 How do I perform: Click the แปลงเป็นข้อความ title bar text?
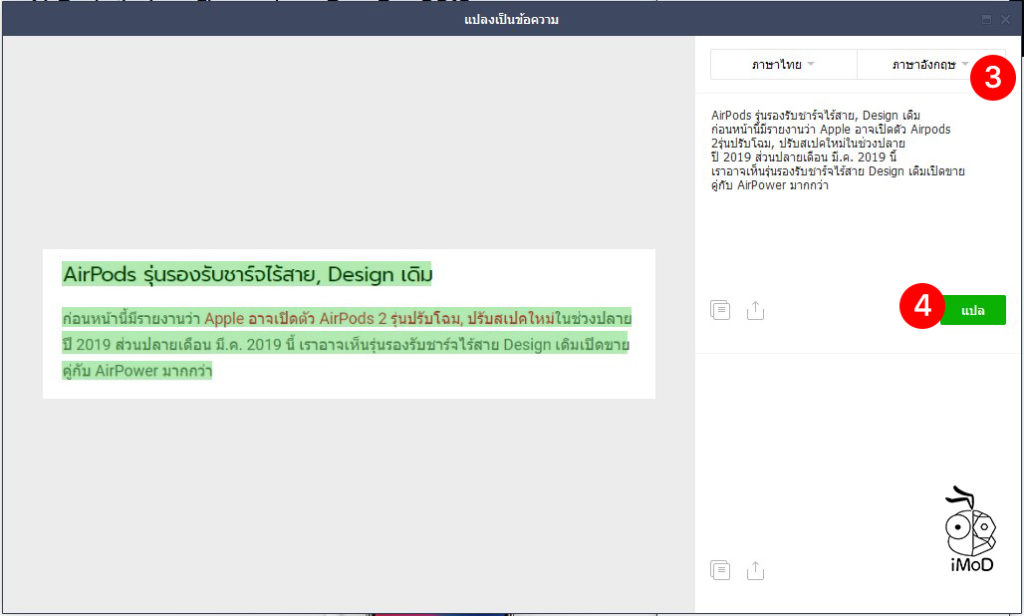click(x=512, y=18)
